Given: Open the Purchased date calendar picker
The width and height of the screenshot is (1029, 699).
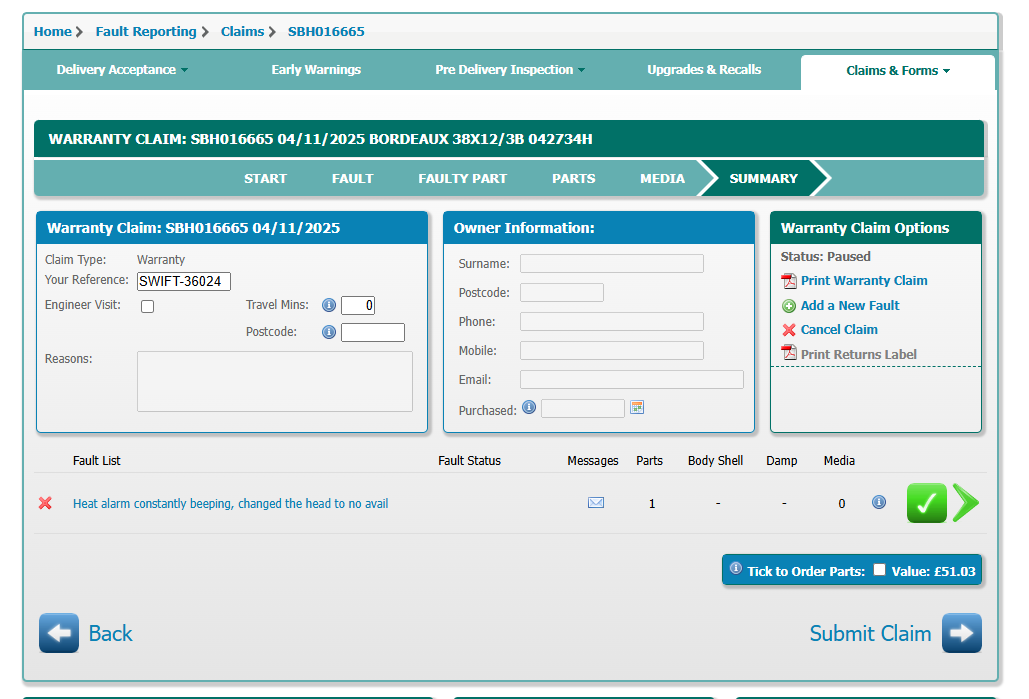Looking at the screenshot, I should tap(637, 408).
